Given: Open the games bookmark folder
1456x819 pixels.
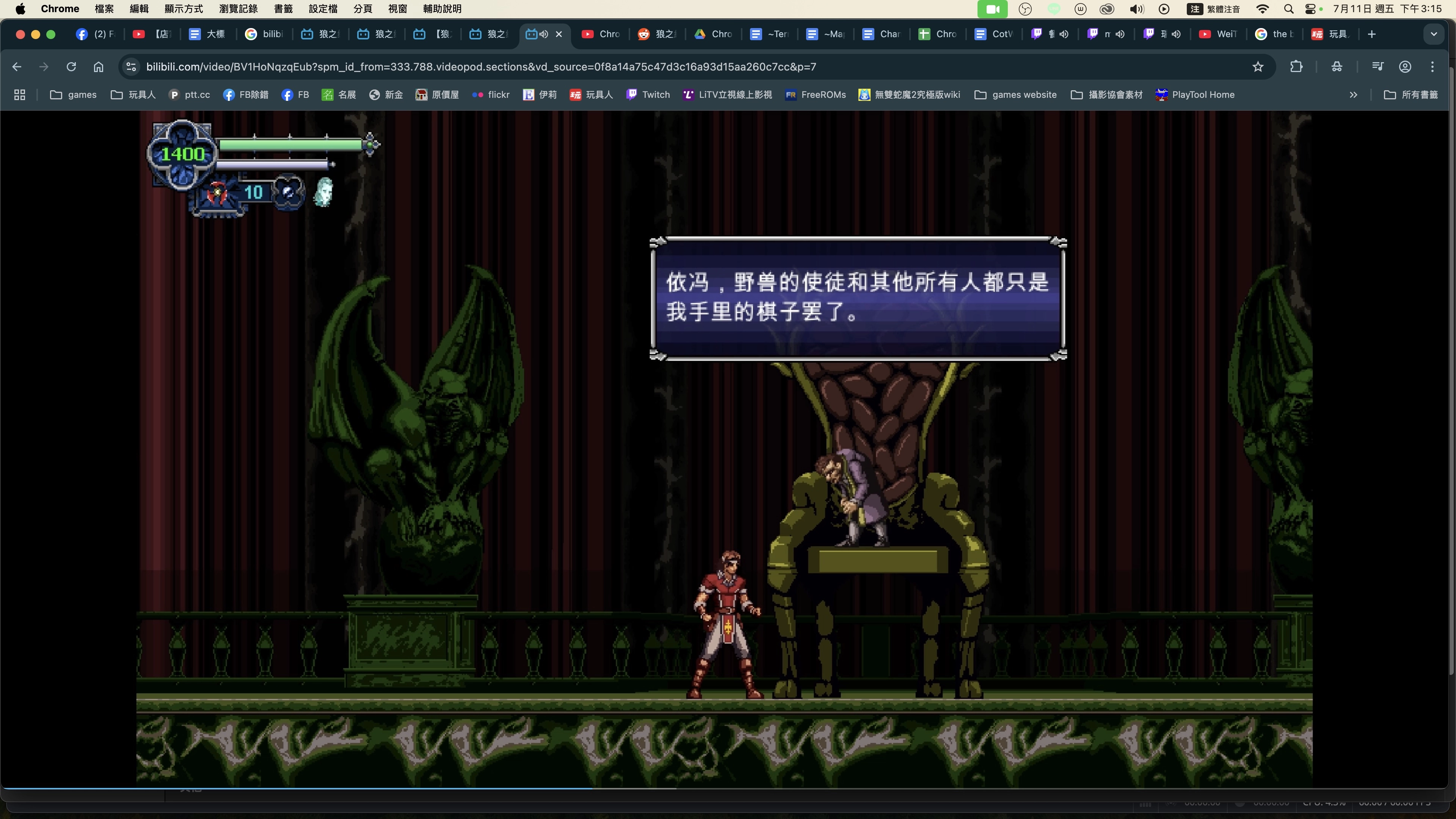Looking at the screenshot, I should point(74,95).
